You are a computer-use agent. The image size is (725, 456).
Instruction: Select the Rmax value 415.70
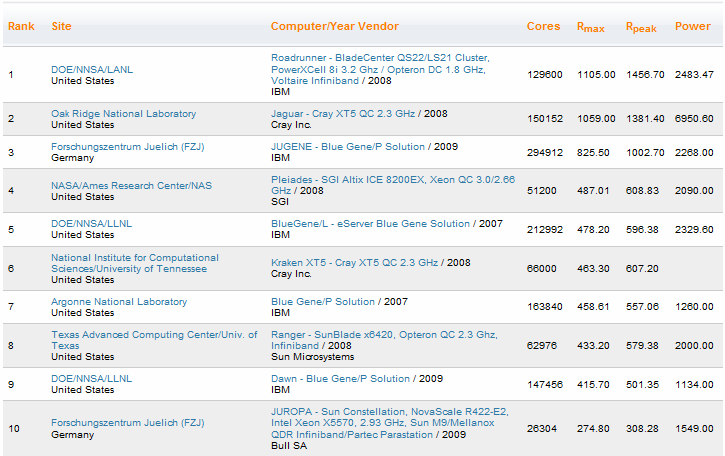pyautogui.click(x=593, y=384)
